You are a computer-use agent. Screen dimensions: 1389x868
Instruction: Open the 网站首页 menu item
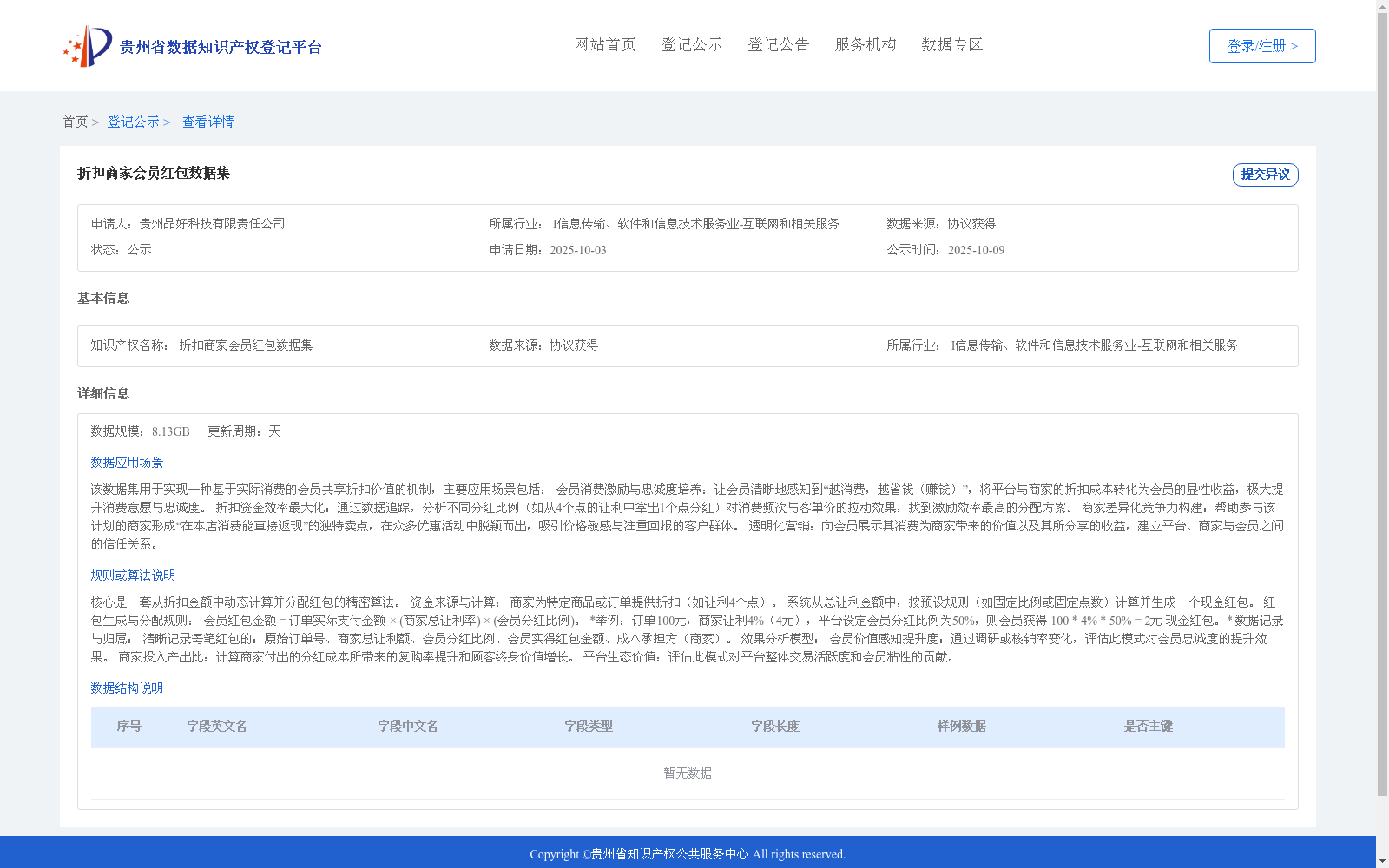(605, 45)
